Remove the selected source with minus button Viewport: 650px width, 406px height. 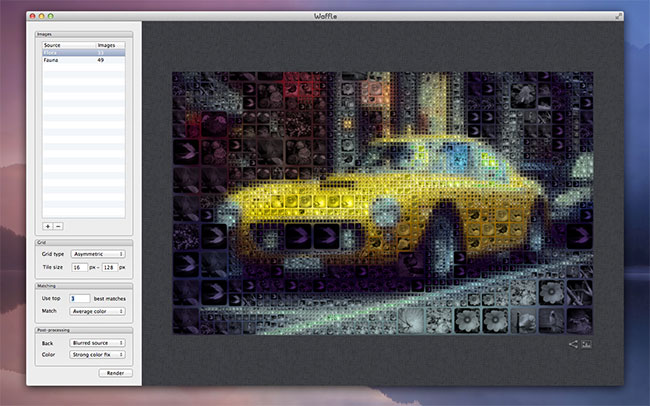58,227
